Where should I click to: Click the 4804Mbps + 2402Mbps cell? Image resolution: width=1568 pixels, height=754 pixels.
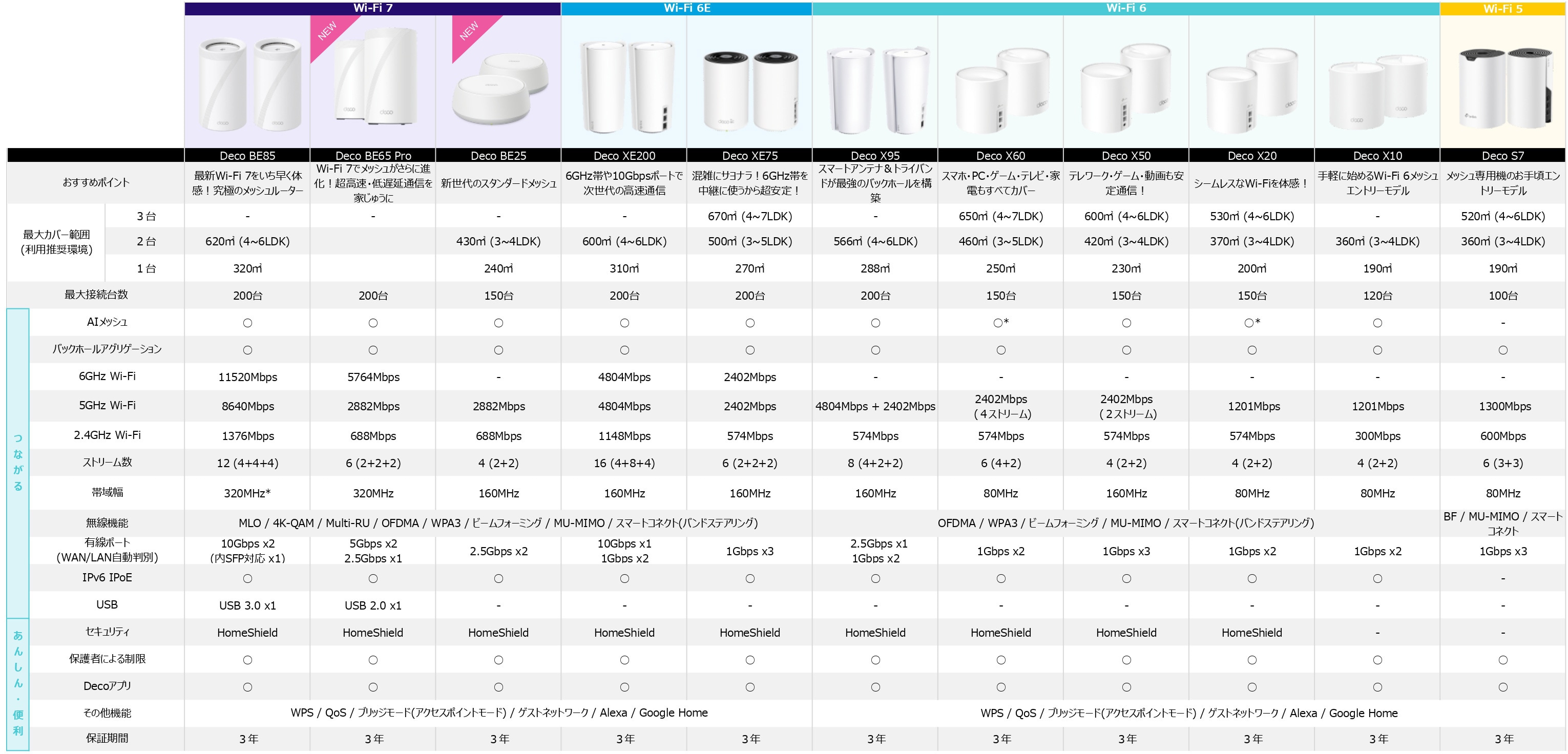pyautogui.click(x=875, y=407)
